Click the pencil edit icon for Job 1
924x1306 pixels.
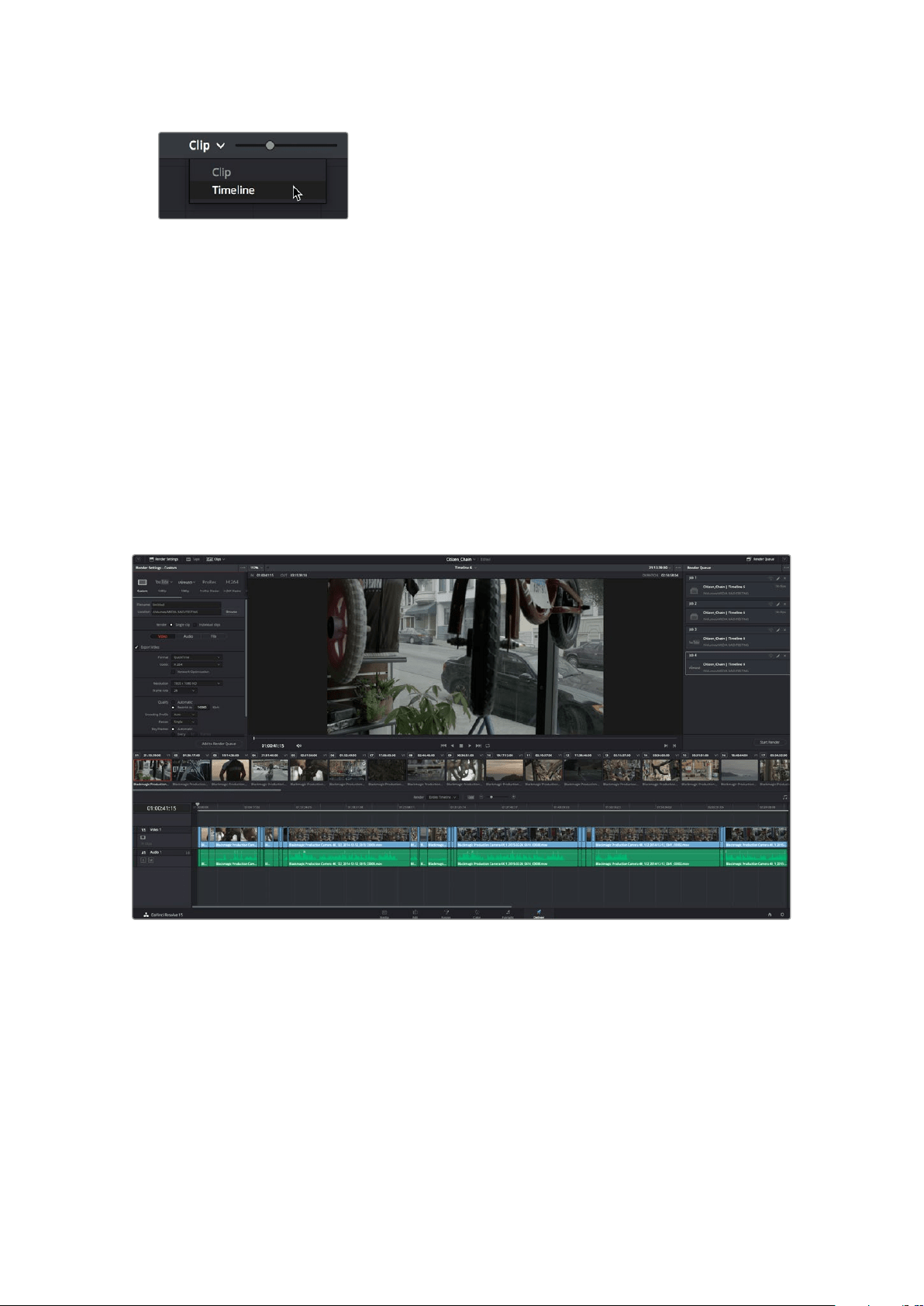point(777,578)
